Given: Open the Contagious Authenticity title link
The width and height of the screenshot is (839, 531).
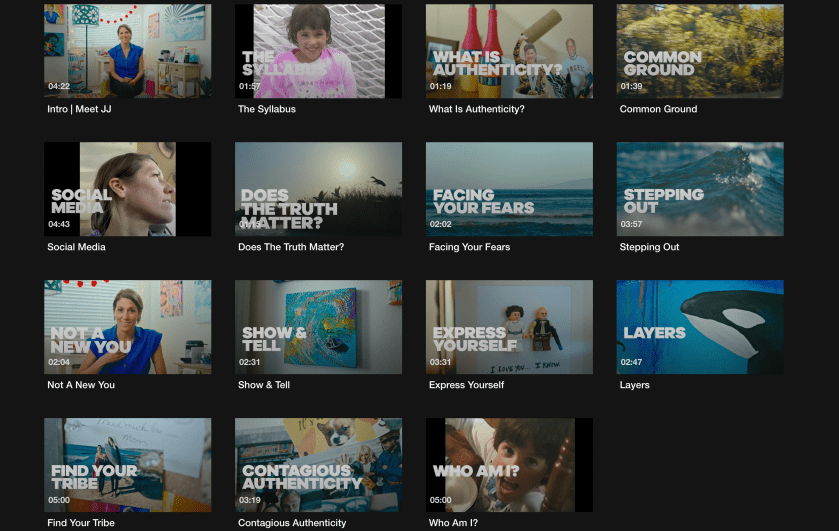Looking at the screenshot, I should (292, 523).
